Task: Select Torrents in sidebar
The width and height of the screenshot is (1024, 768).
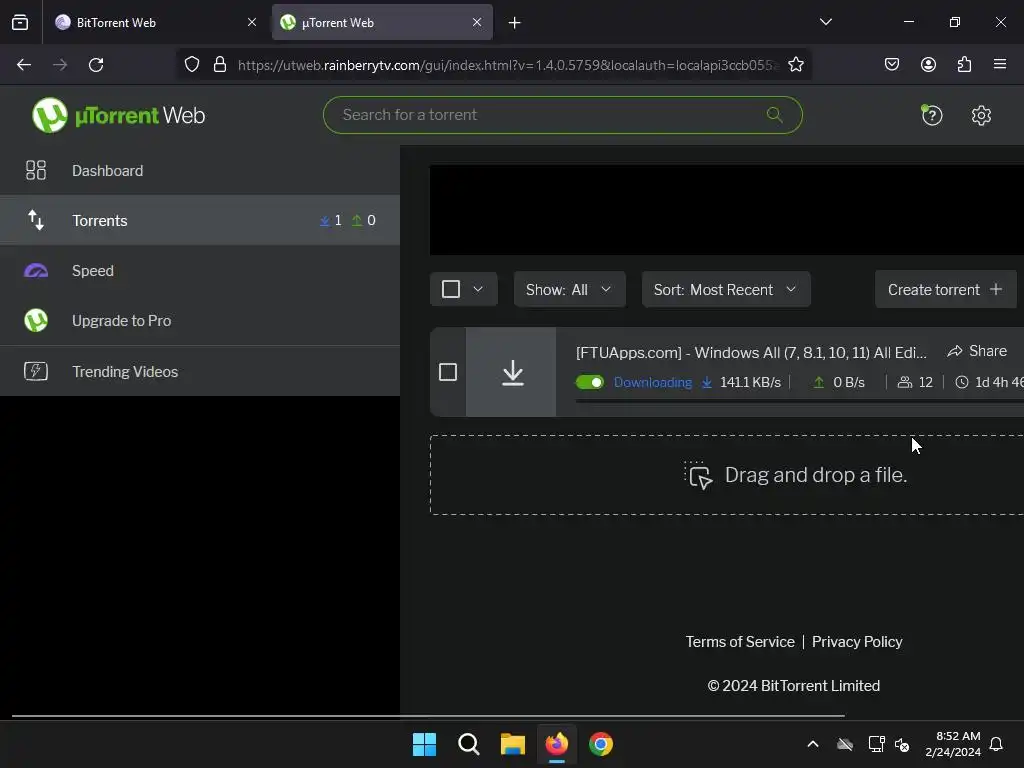Action: point(200,220)
